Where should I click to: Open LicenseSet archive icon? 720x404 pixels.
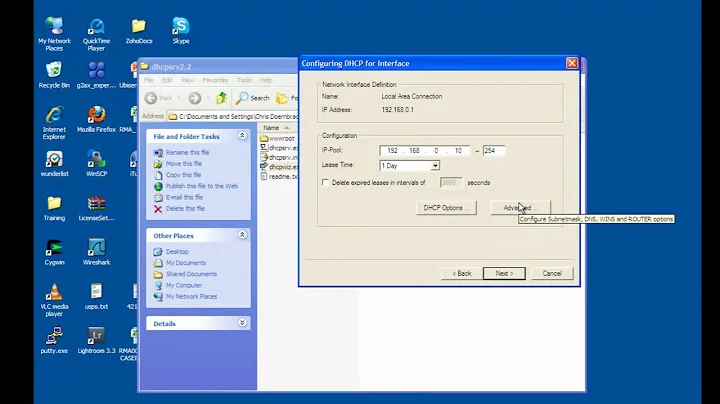click(x=96, y=208)
